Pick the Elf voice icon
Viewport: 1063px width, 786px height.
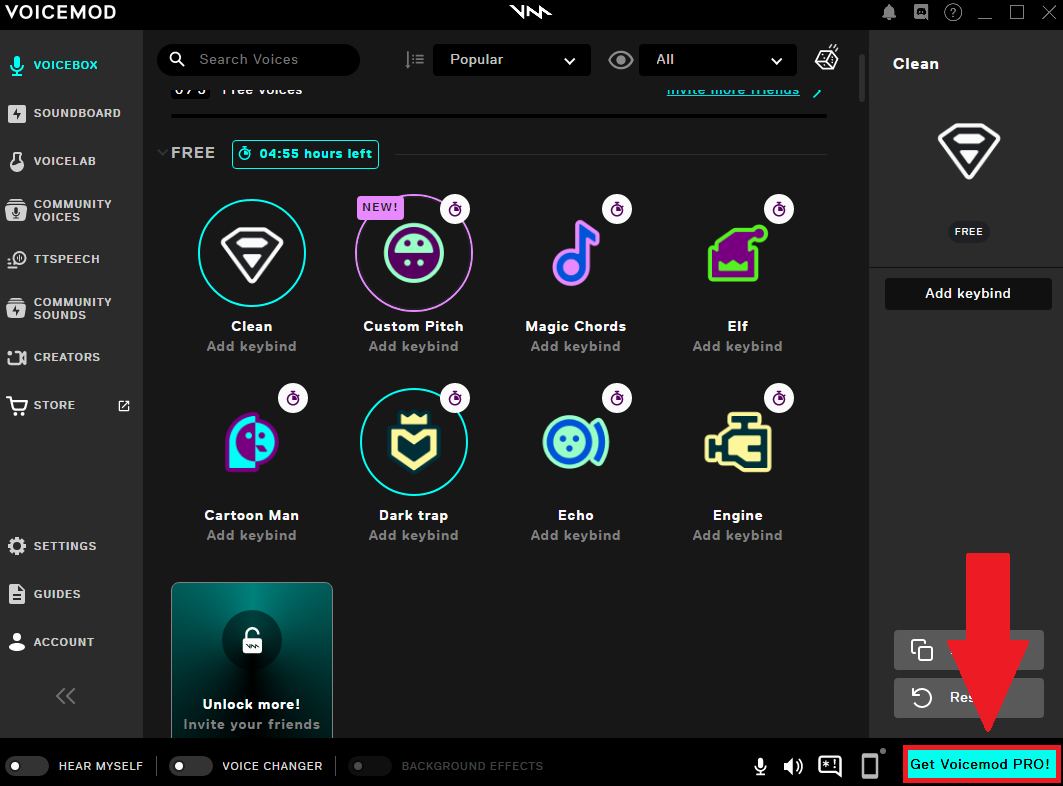(x=738, y=253)
